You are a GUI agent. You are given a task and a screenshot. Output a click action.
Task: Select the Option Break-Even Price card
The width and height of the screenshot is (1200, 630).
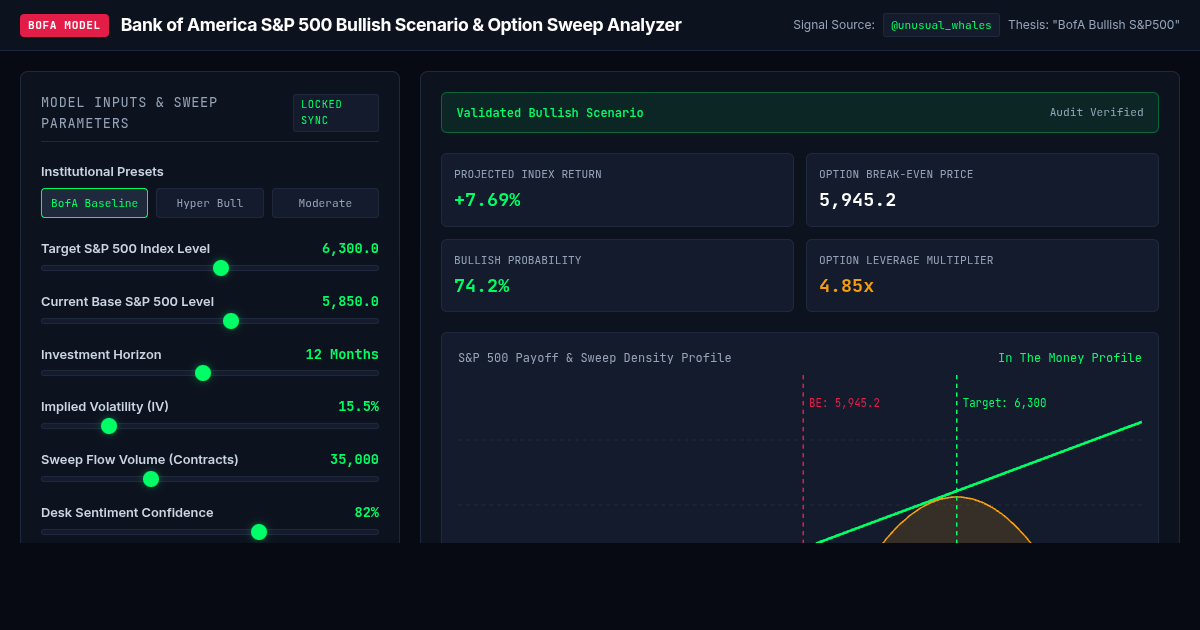pos(982,190)
